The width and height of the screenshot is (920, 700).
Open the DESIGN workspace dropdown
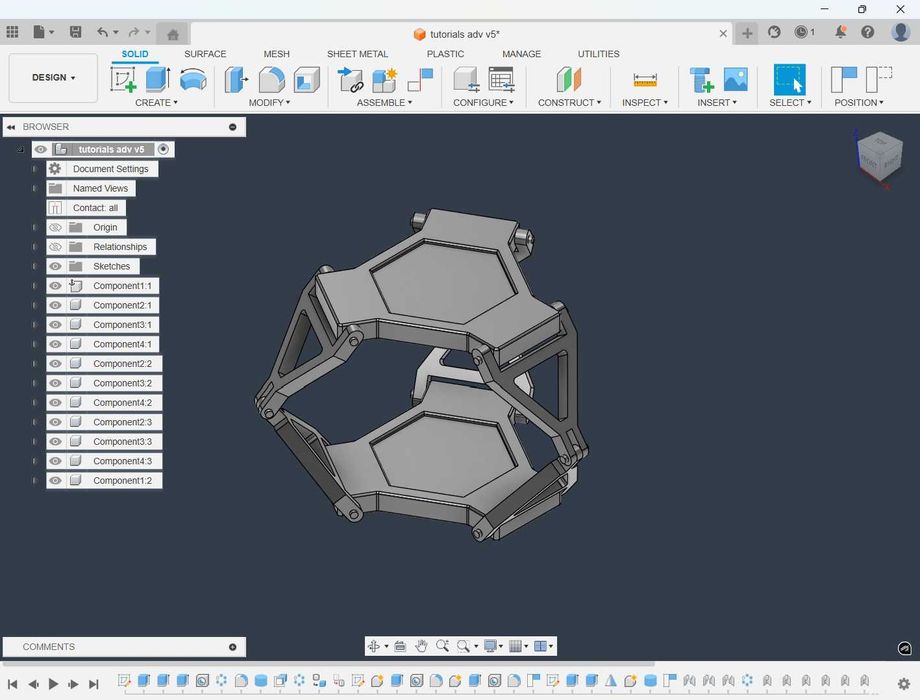(x=53, y=77)
